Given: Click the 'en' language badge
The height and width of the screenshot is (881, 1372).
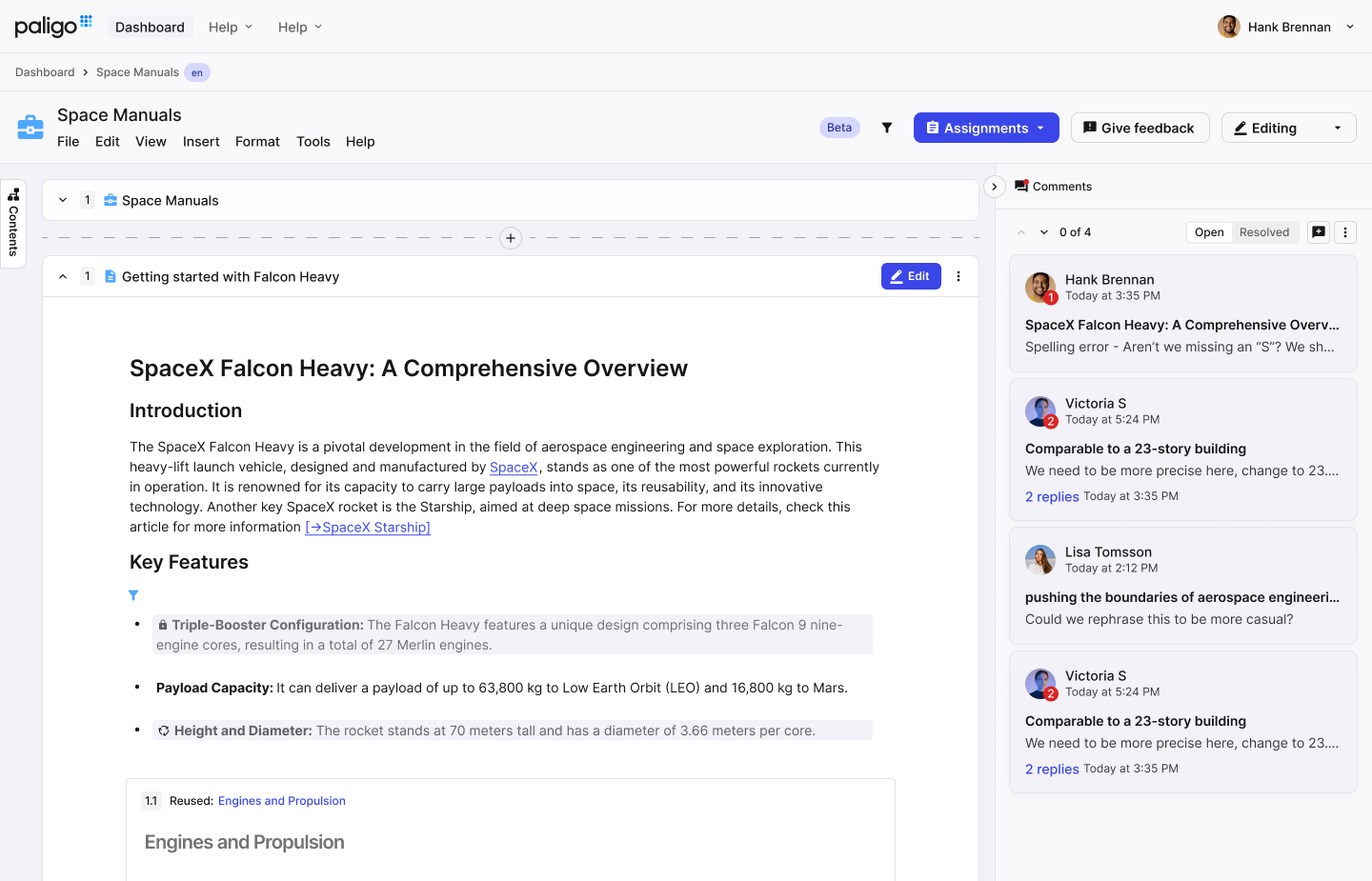Looking at the screenshot, I should point(197,72).
